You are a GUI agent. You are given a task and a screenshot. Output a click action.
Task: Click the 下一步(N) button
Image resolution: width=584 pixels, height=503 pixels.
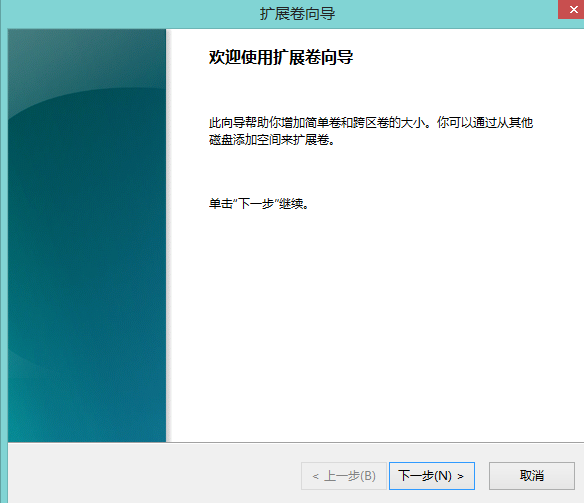[x=432, y=476]
